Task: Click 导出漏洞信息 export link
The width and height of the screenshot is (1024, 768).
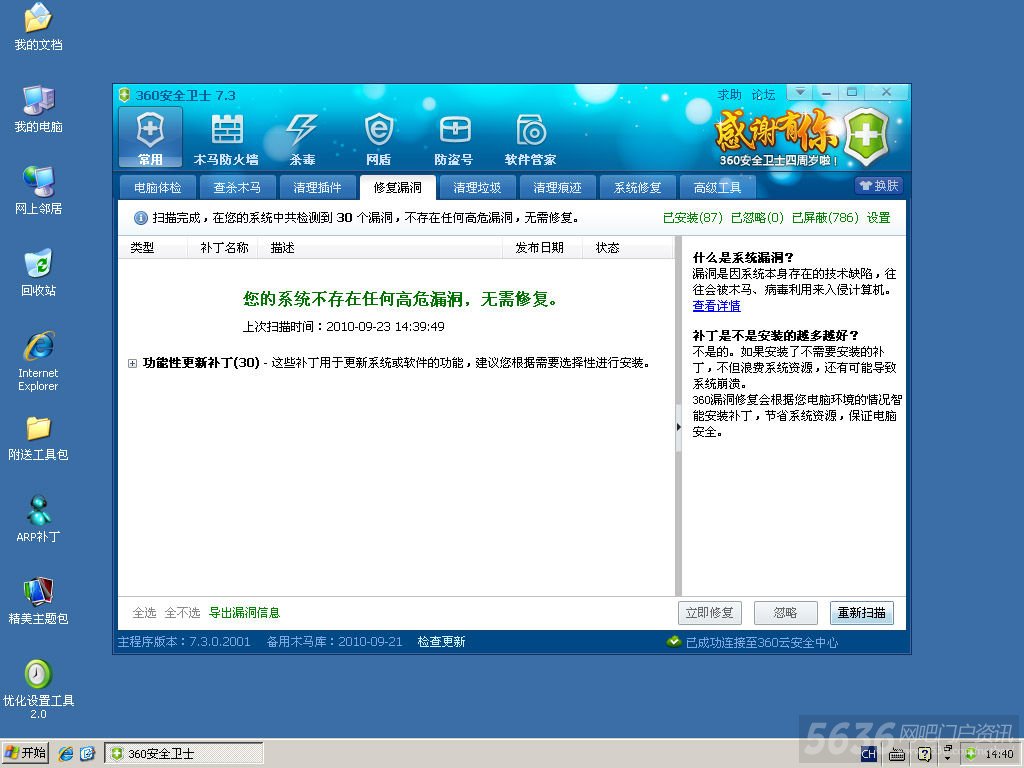Action: [244, 613]
